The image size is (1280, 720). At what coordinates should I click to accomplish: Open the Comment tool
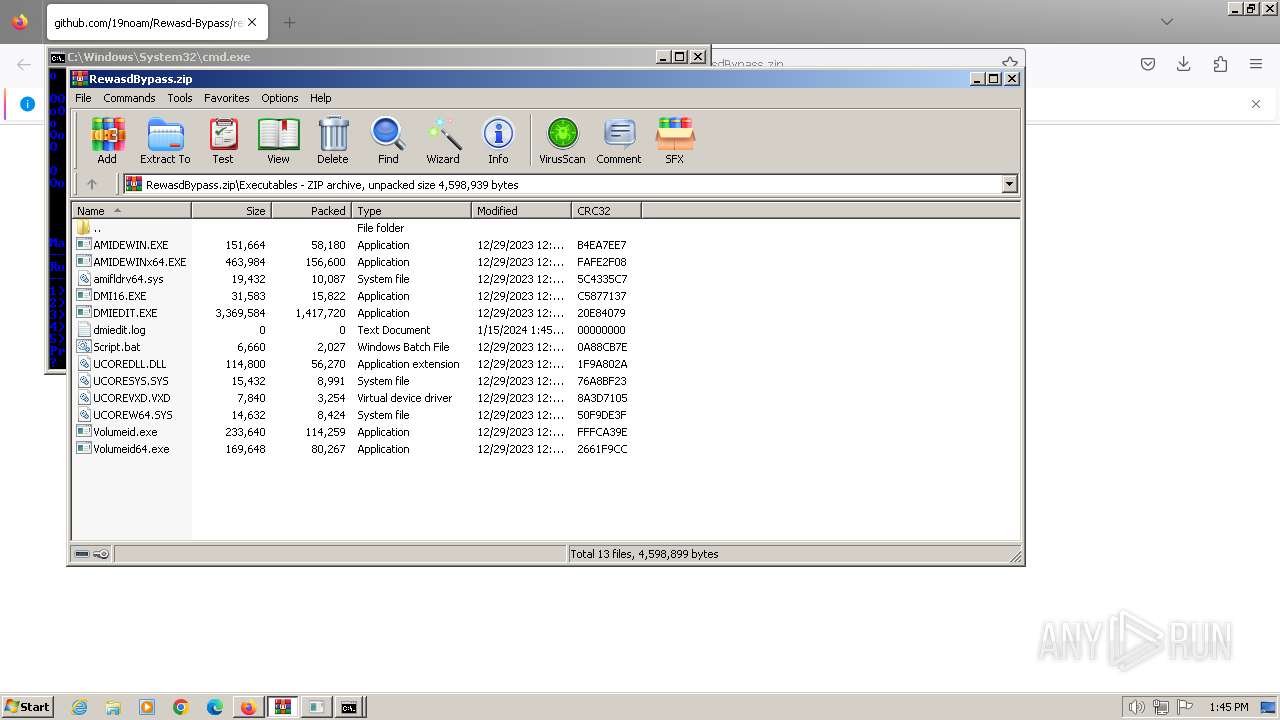[619, 140]
